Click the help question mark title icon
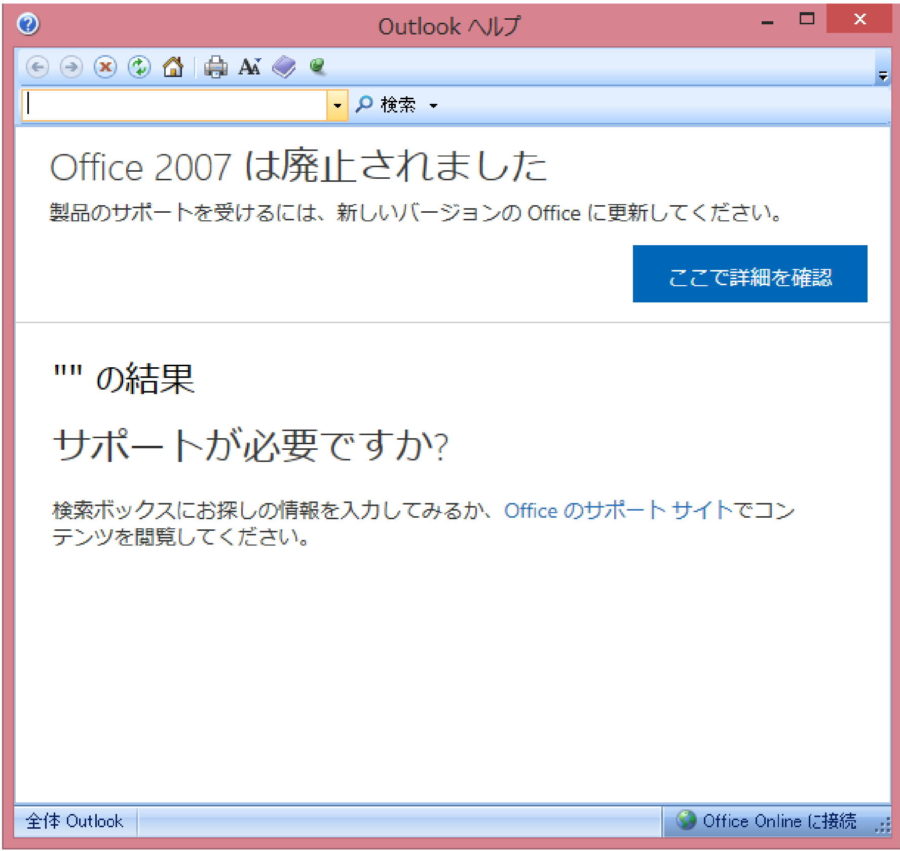Viewport: 900px width, 851px height. click(28, 24)
